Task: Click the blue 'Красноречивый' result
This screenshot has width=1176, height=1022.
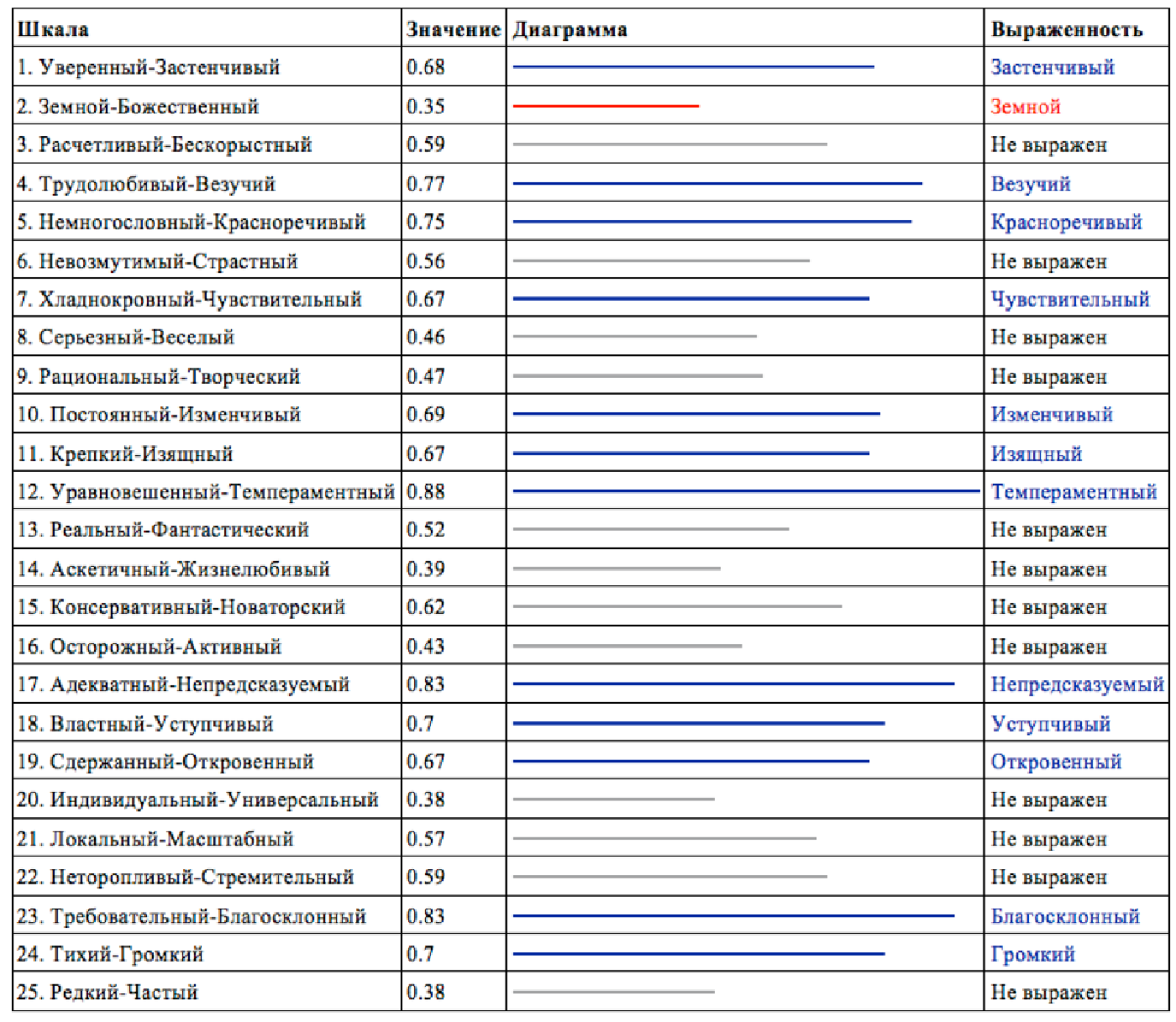Action: (1066, 223)
